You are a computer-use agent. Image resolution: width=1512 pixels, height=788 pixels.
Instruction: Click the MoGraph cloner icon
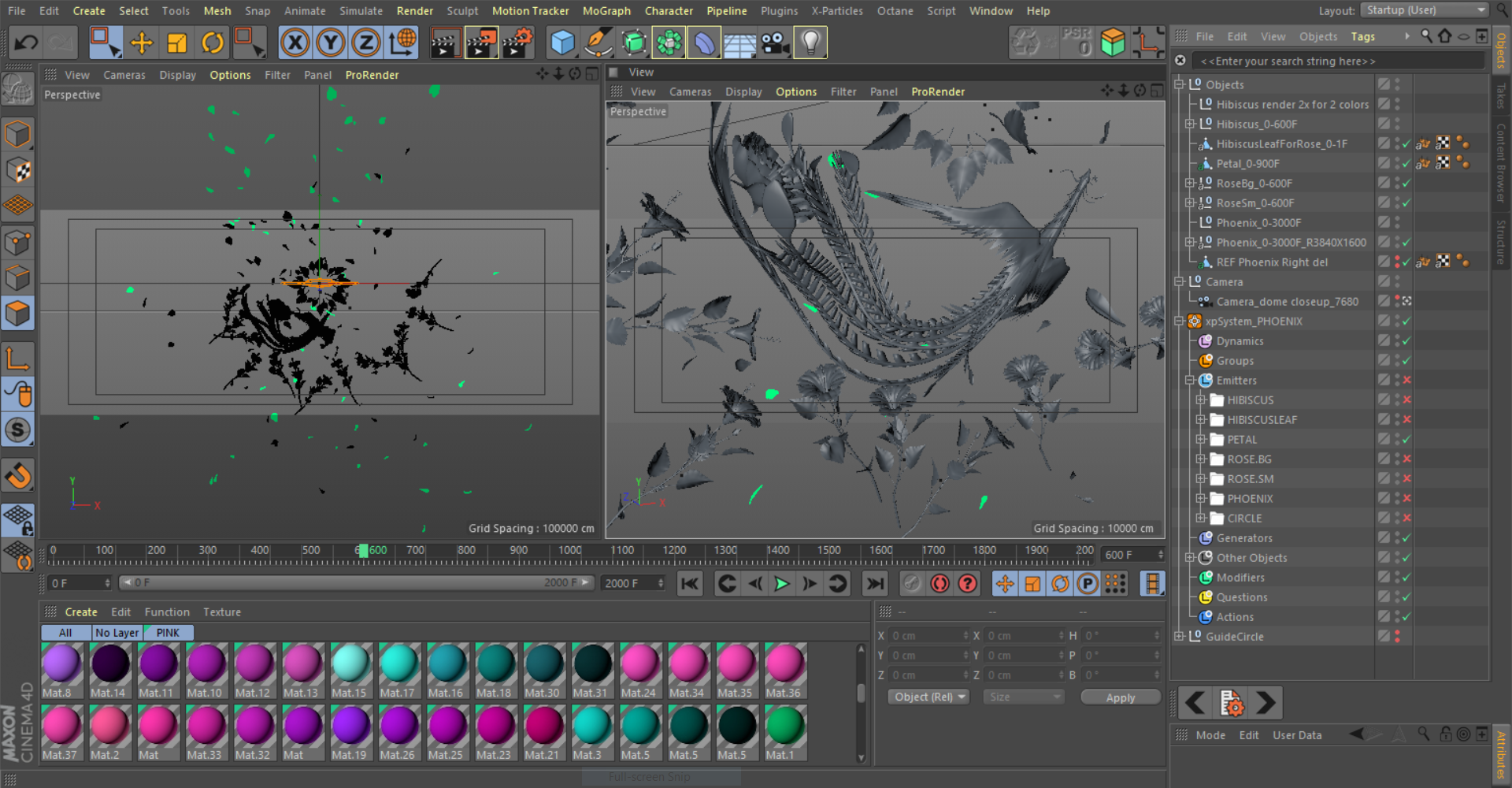(669, 43)
